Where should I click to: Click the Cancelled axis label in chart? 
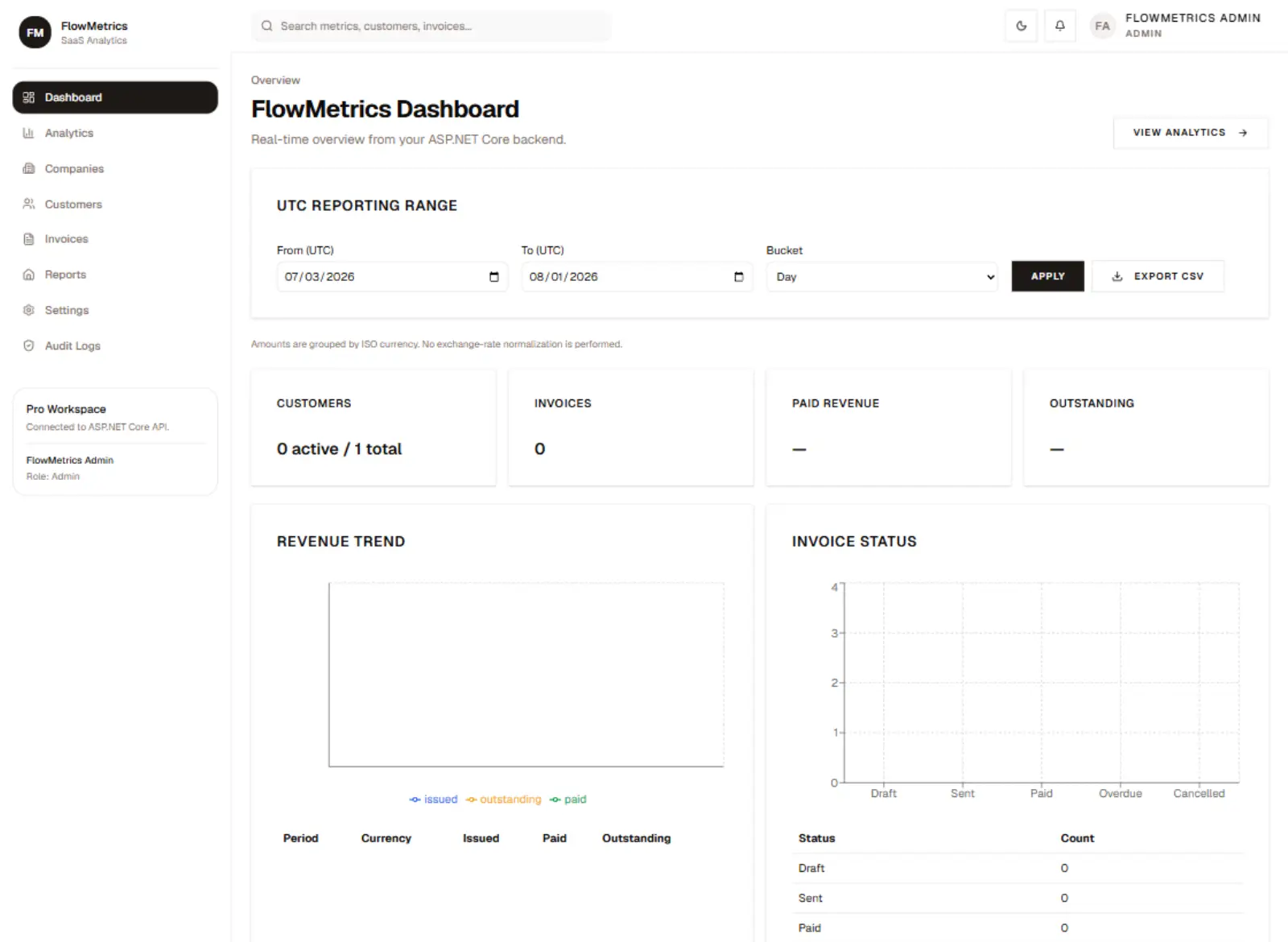coord(1199,793)
